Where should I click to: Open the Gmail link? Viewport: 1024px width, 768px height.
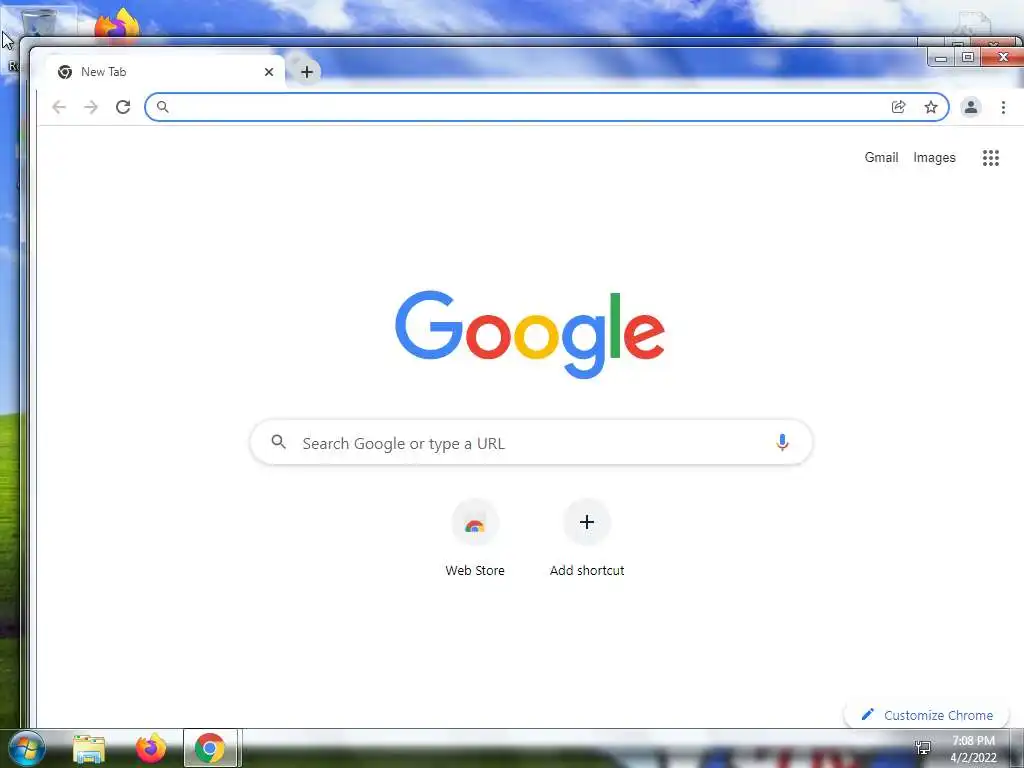click(x=881, y=157)
